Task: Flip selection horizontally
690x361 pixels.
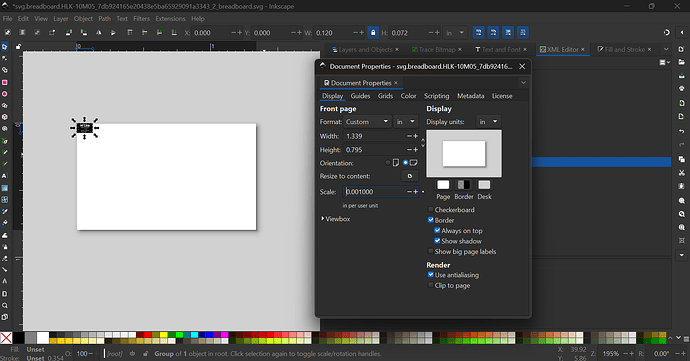Action: [99, 33]
